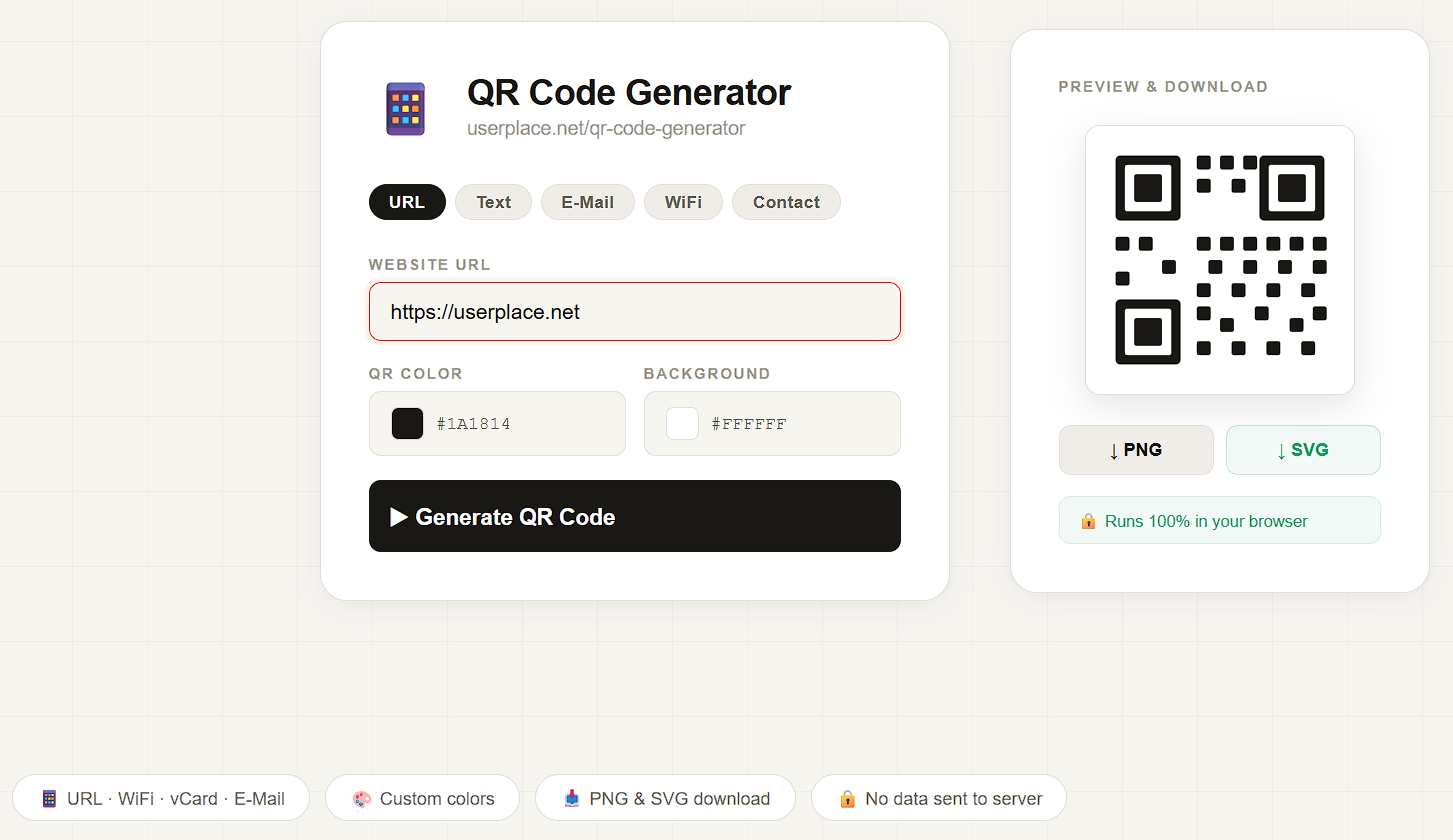The height and width of the screenshot is (840, 1453).
Task: Select the E-Mail tab
Action: [x=587, y=201]
